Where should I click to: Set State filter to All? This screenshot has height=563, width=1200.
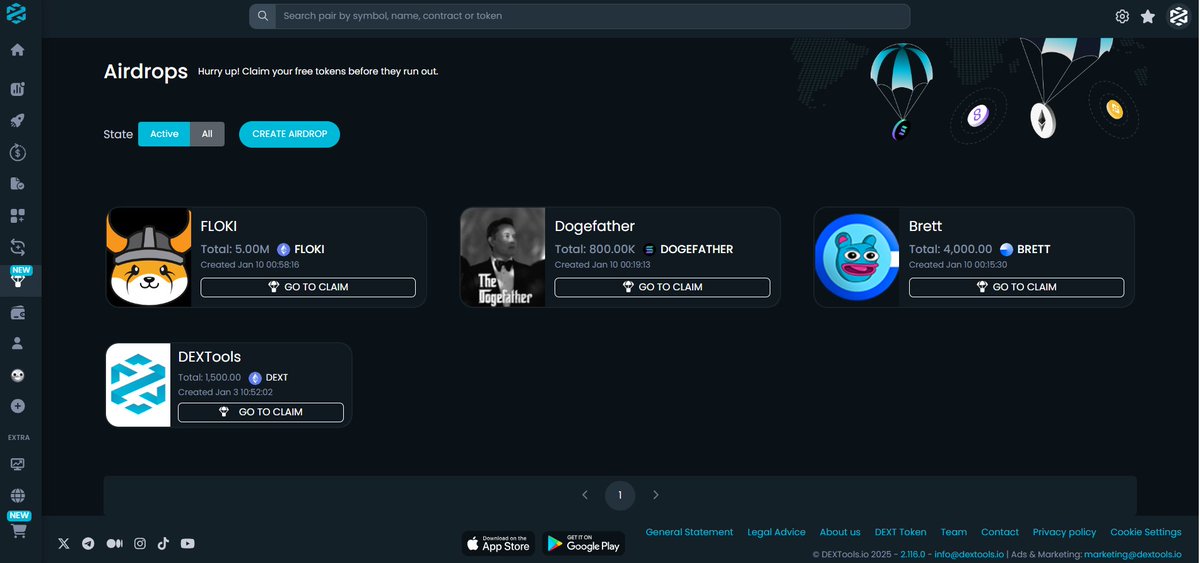point(207,134)
